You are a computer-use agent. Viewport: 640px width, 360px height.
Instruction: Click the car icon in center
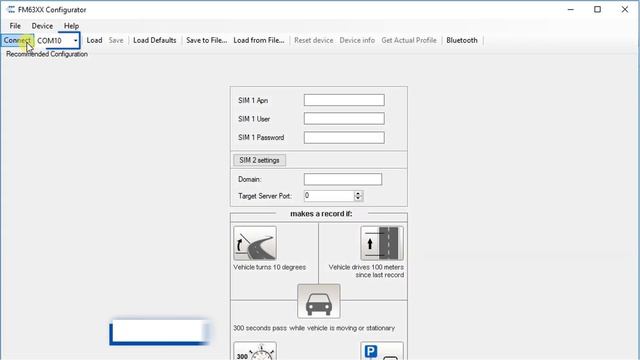click(x=319, y=301)
